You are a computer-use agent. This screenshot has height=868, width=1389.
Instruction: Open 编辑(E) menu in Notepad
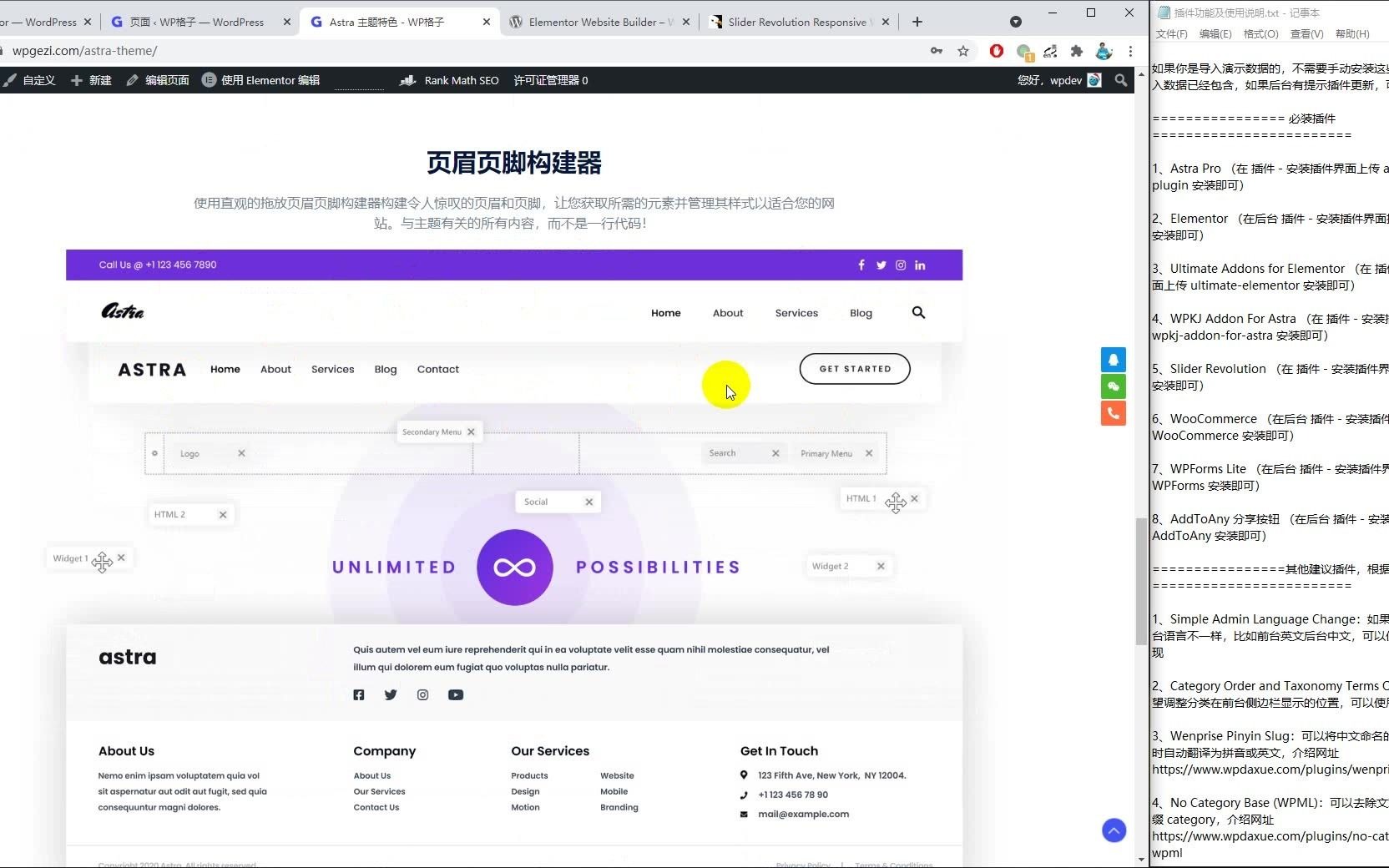(1215, 34)
